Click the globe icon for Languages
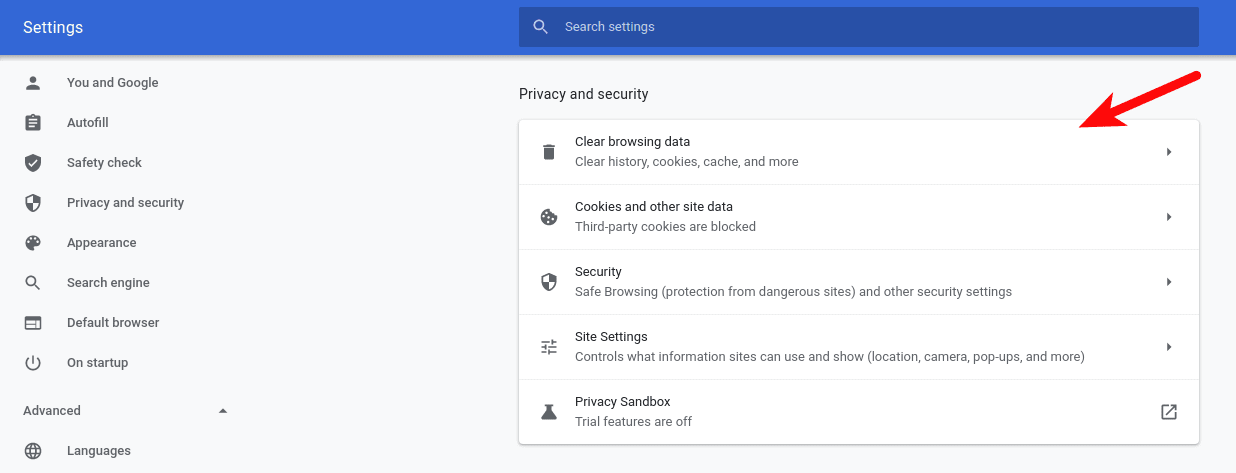Screen dimensions: 1236x473 33,451
